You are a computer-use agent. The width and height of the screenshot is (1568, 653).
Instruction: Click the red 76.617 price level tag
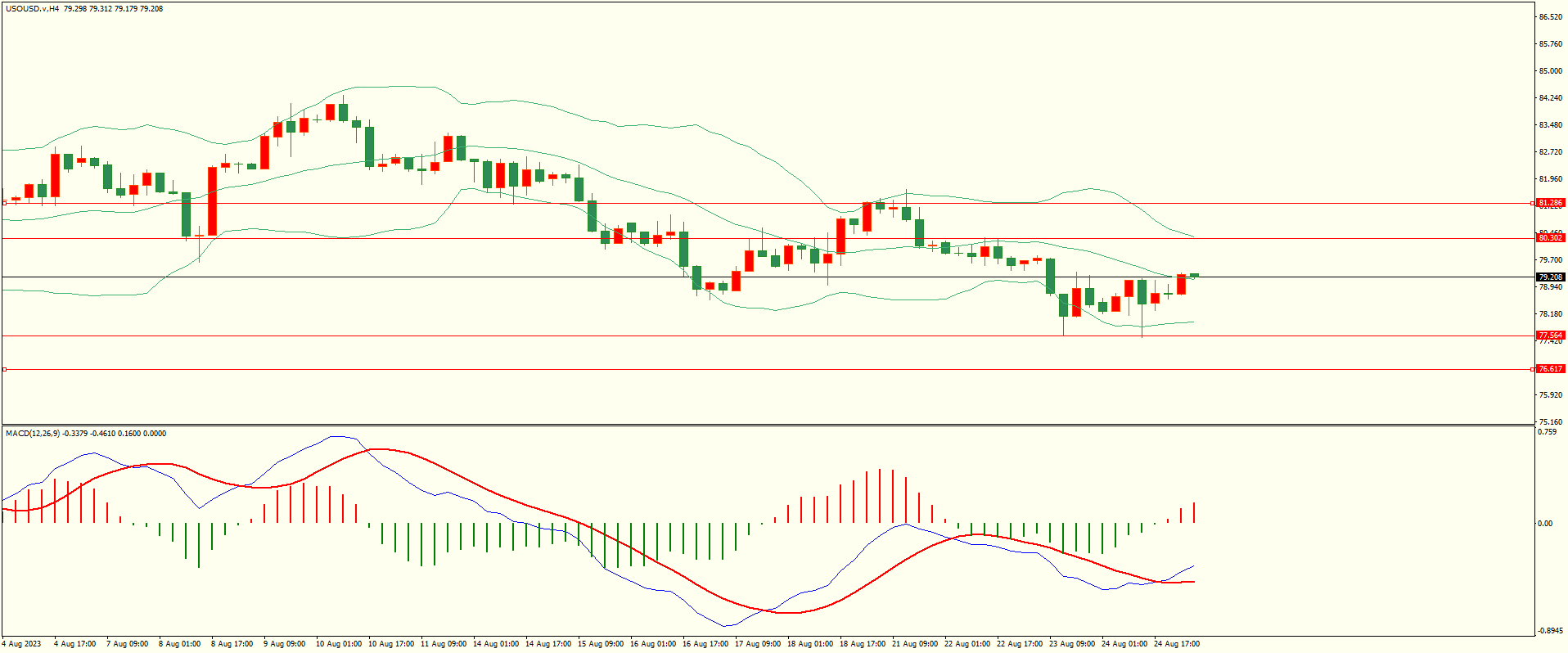click(1550, 369)
